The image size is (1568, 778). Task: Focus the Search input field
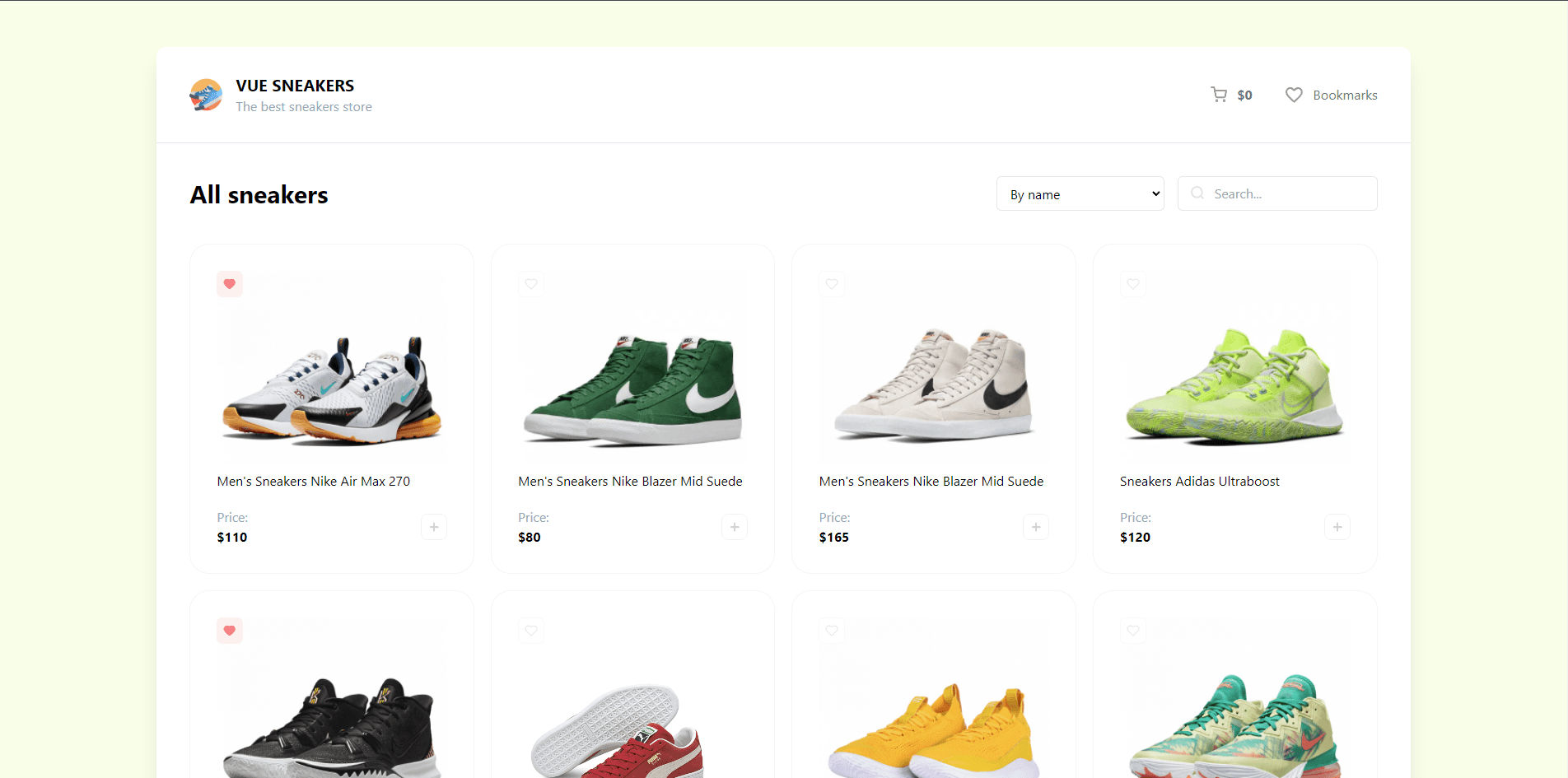[1277, 193]
